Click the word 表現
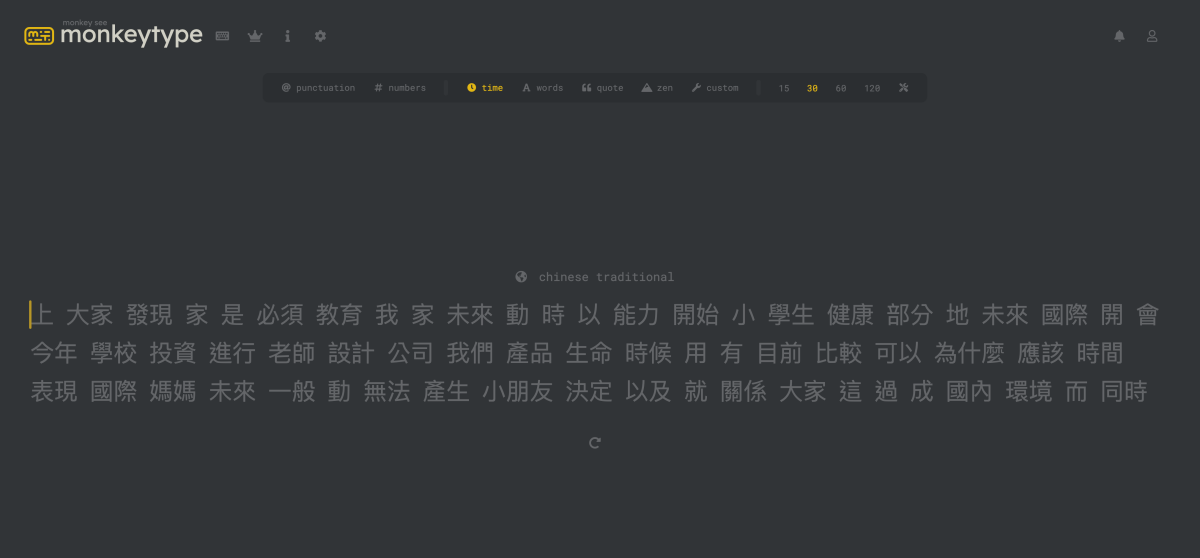This screenshot has height=558, width=1200. [54, 391]
